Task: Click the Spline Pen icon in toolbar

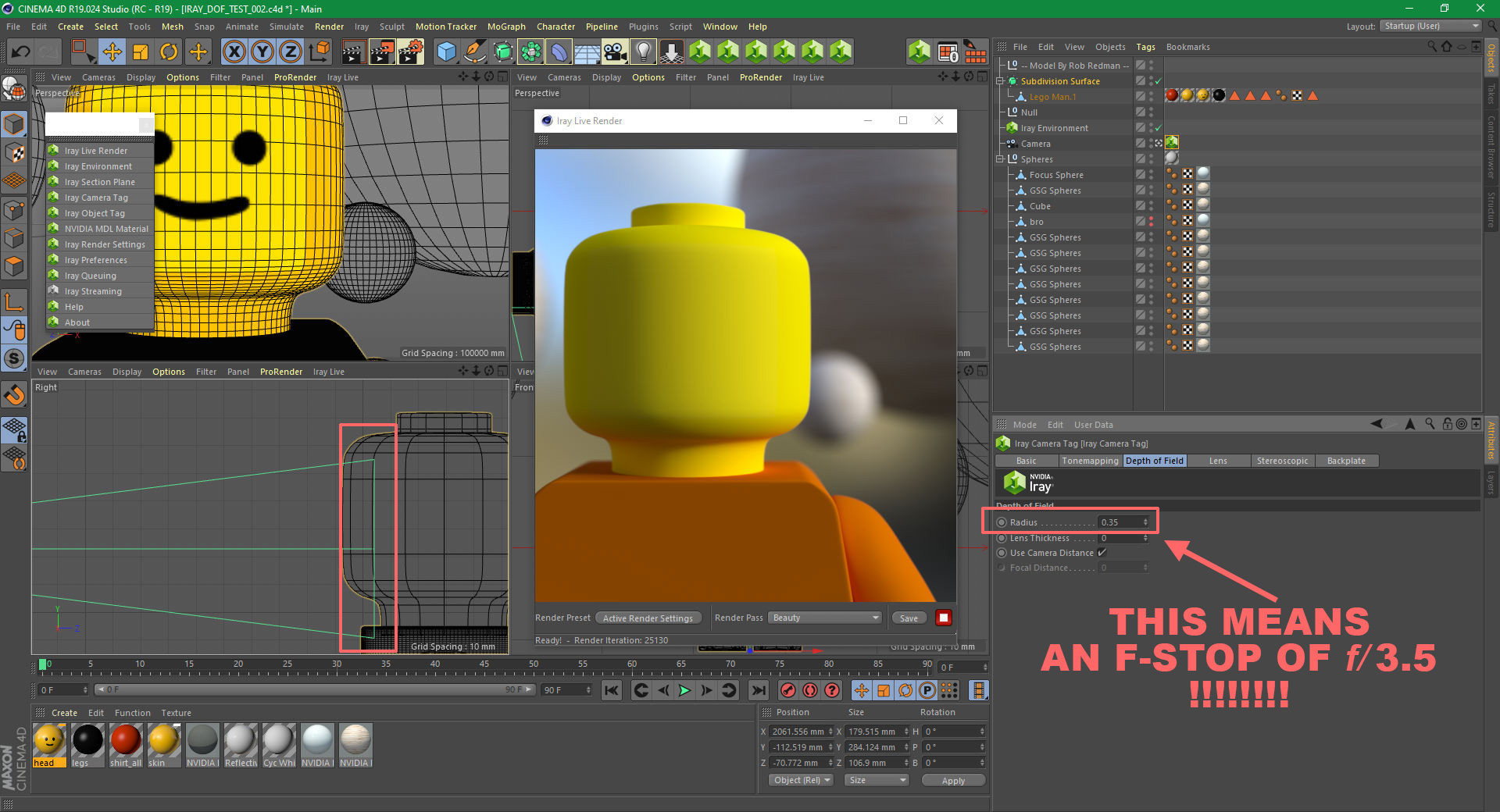Action: click(x=474, y=52)
